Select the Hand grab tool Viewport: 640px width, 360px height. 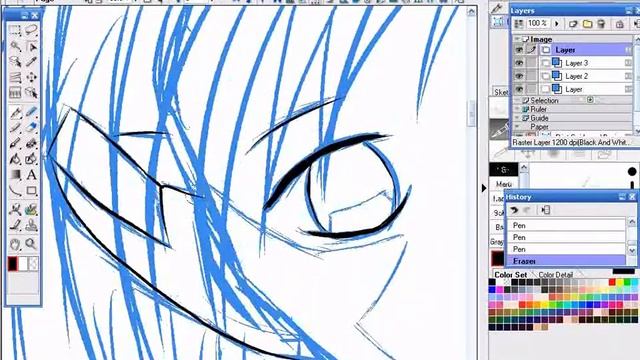(x=15, y=244)
